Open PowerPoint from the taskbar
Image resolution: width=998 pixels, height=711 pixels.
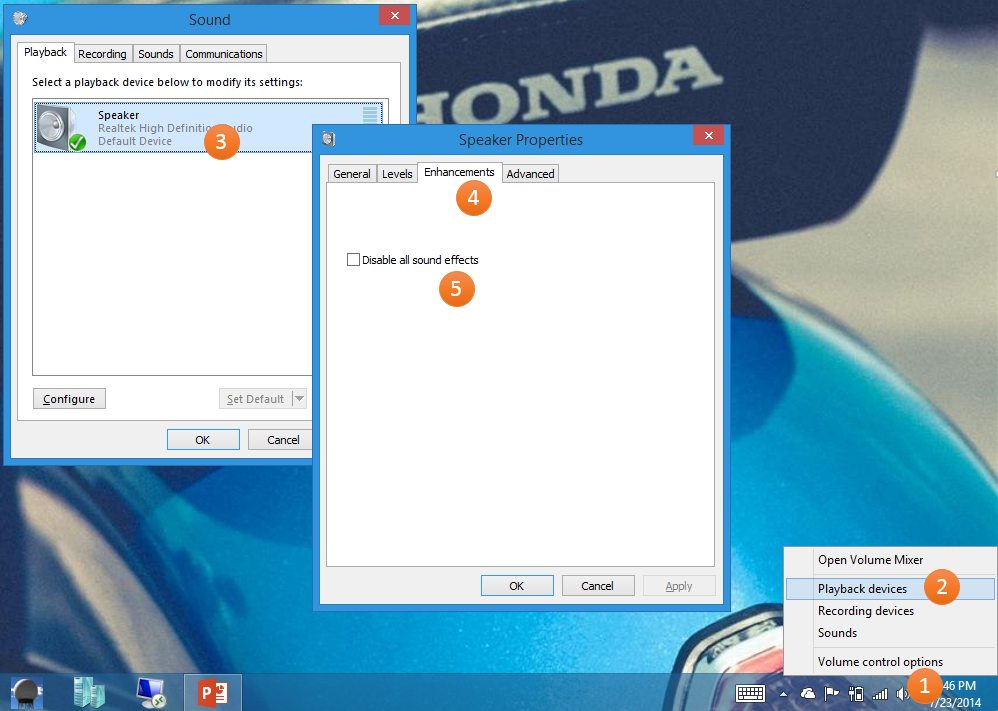213,693
